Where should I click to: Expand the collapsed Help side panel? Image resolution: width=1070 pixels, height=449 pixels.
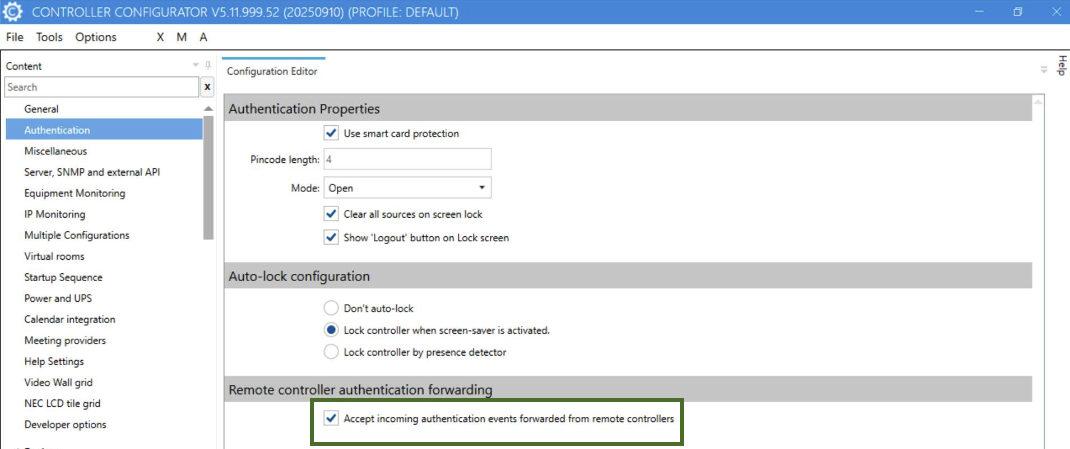point(1061,66)
